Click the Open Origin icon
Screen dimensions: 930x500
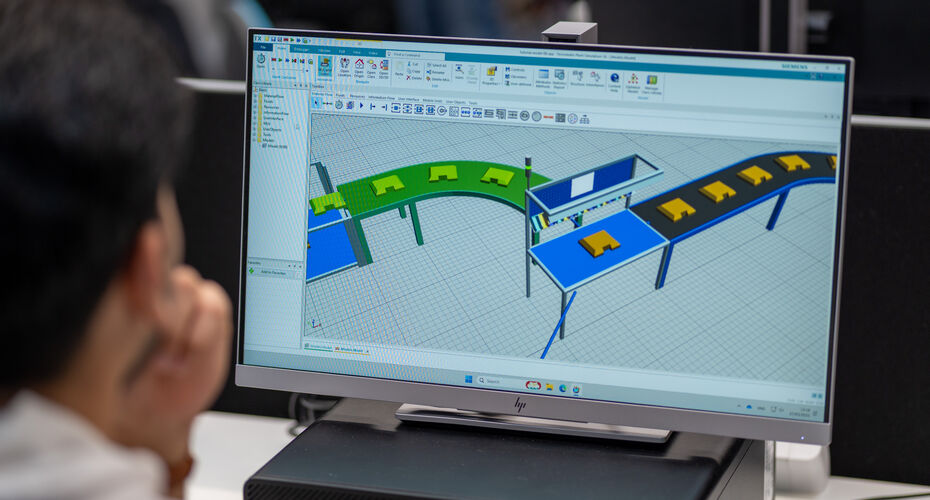(359, 68)
